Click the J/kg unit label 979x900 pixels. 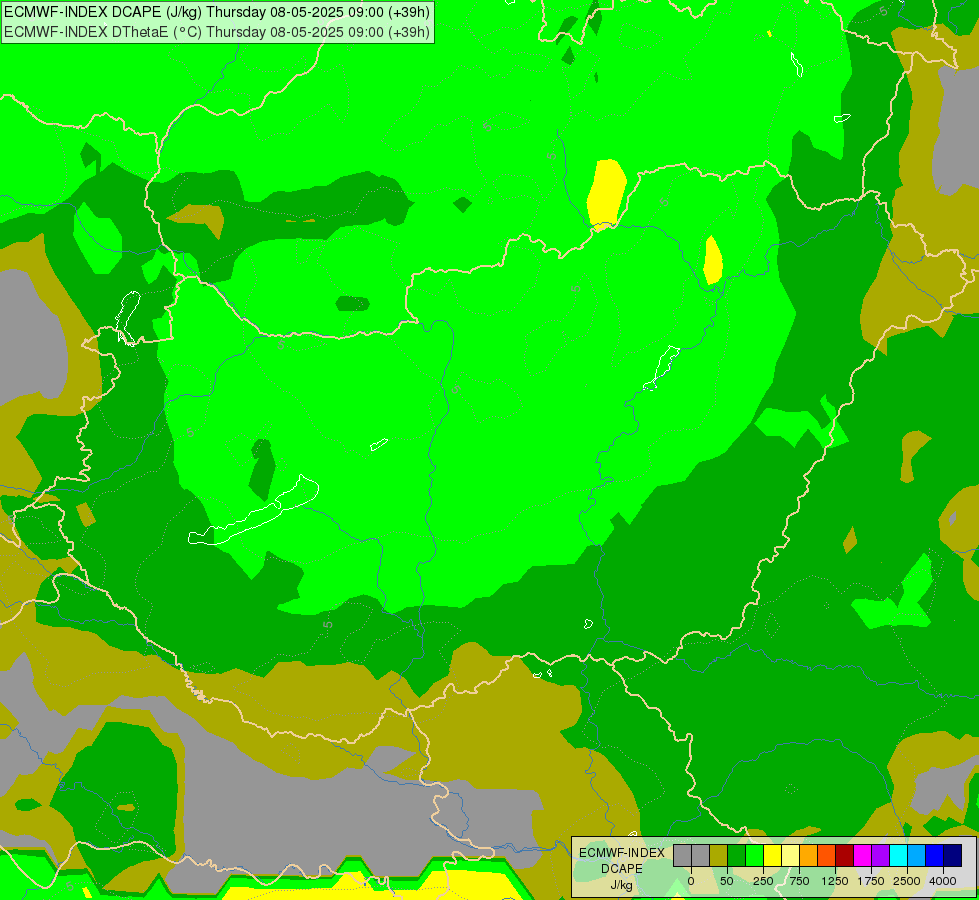click(622, 885)
